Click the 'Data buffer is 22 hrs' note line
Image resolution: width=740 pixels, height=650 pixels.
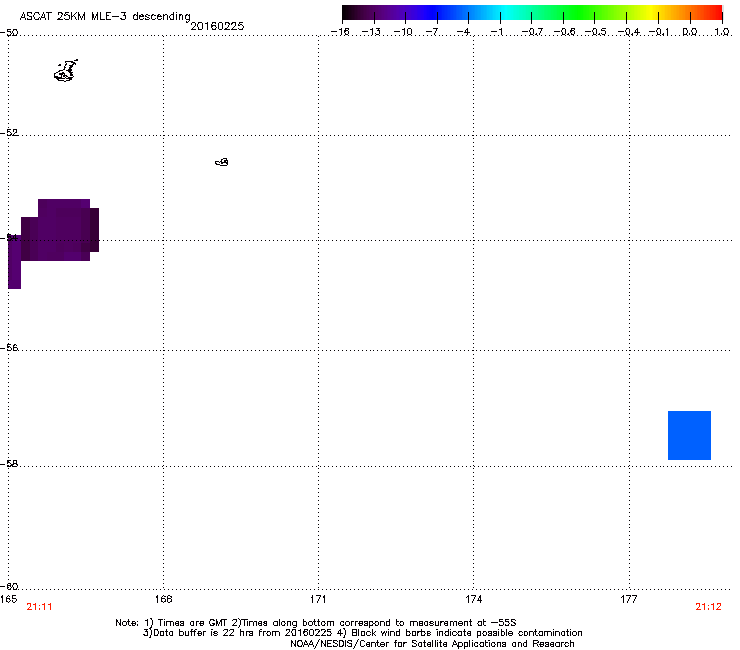coord(362,633)
